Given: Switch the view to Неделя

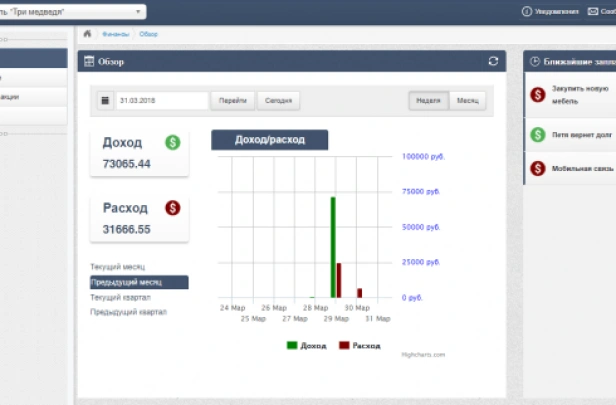Looking at the screenshot, I should pos(428,101).
